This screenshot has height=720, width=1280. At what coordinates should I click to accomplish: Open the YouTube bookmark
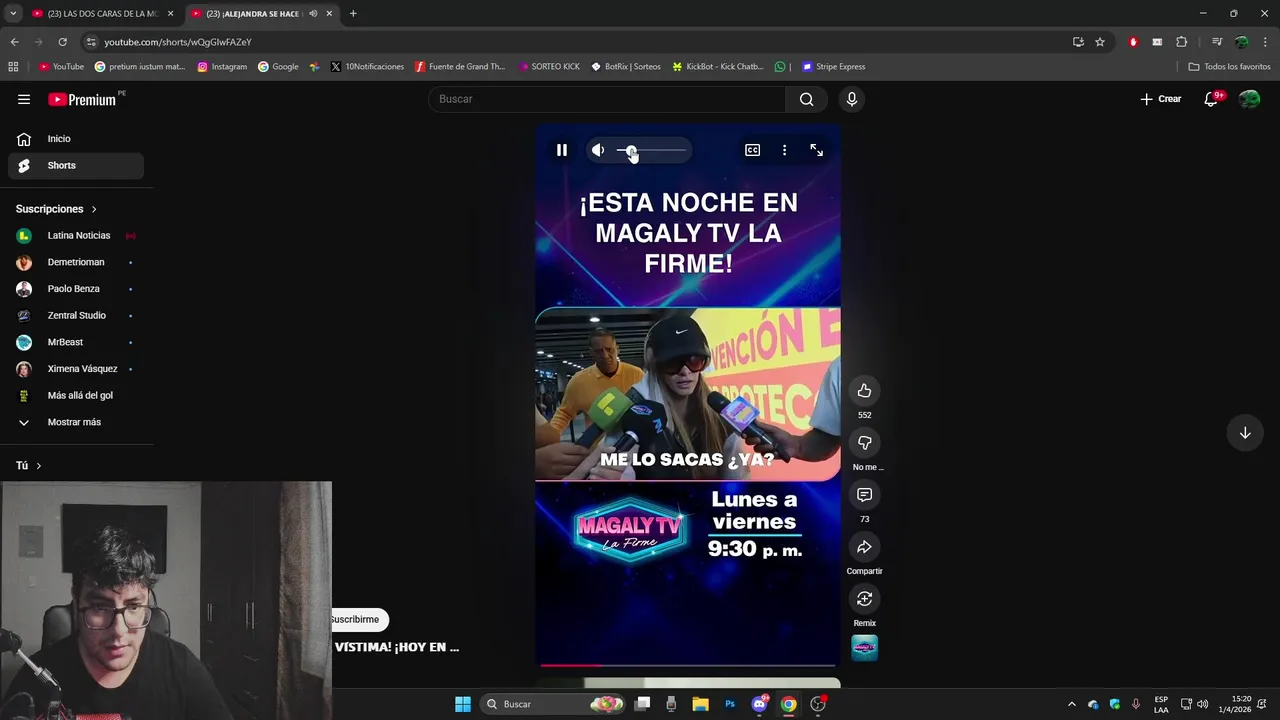point(61,67)
